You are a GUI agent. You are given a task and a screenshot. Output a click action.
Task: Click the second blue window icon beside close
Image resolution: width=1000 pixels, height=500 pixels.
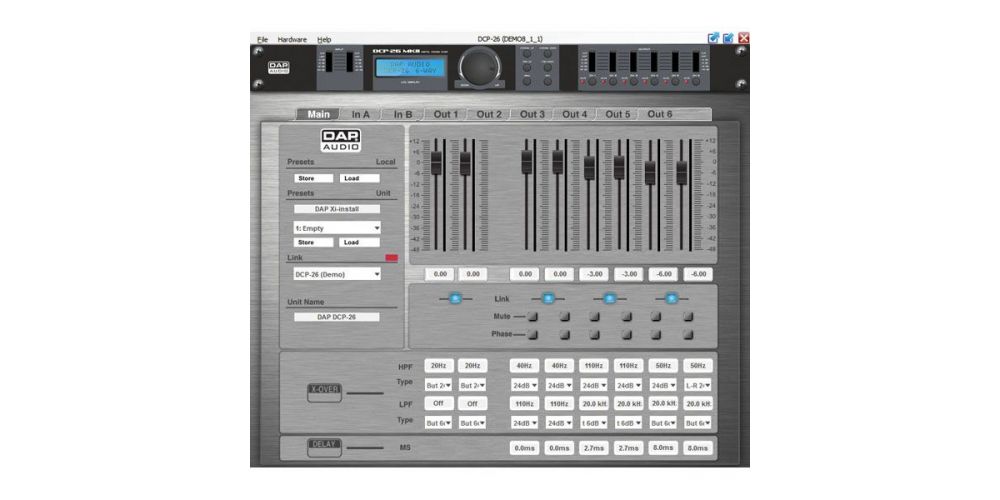(728, 38)
